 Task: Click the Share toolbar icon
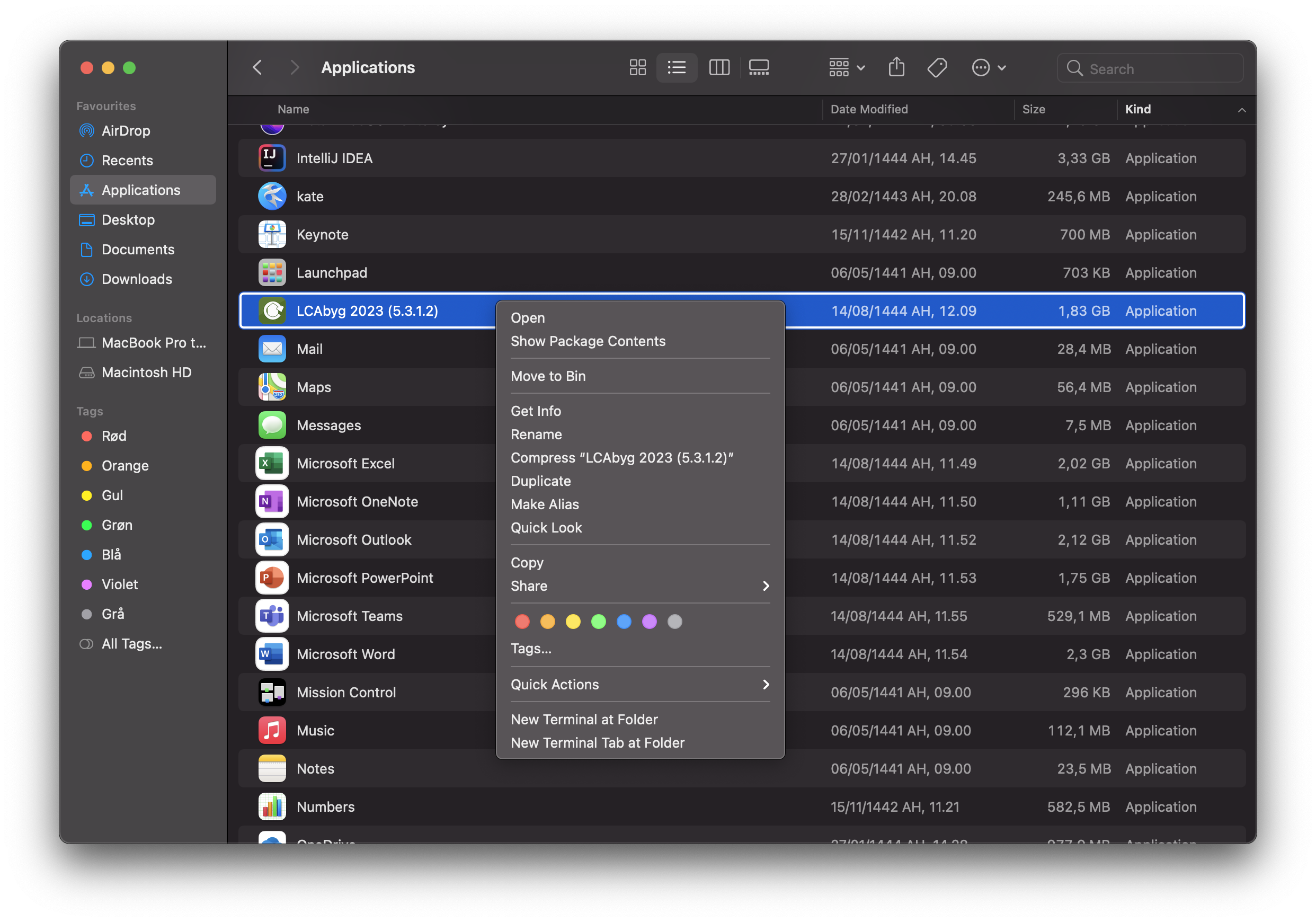tap(896, 68)
